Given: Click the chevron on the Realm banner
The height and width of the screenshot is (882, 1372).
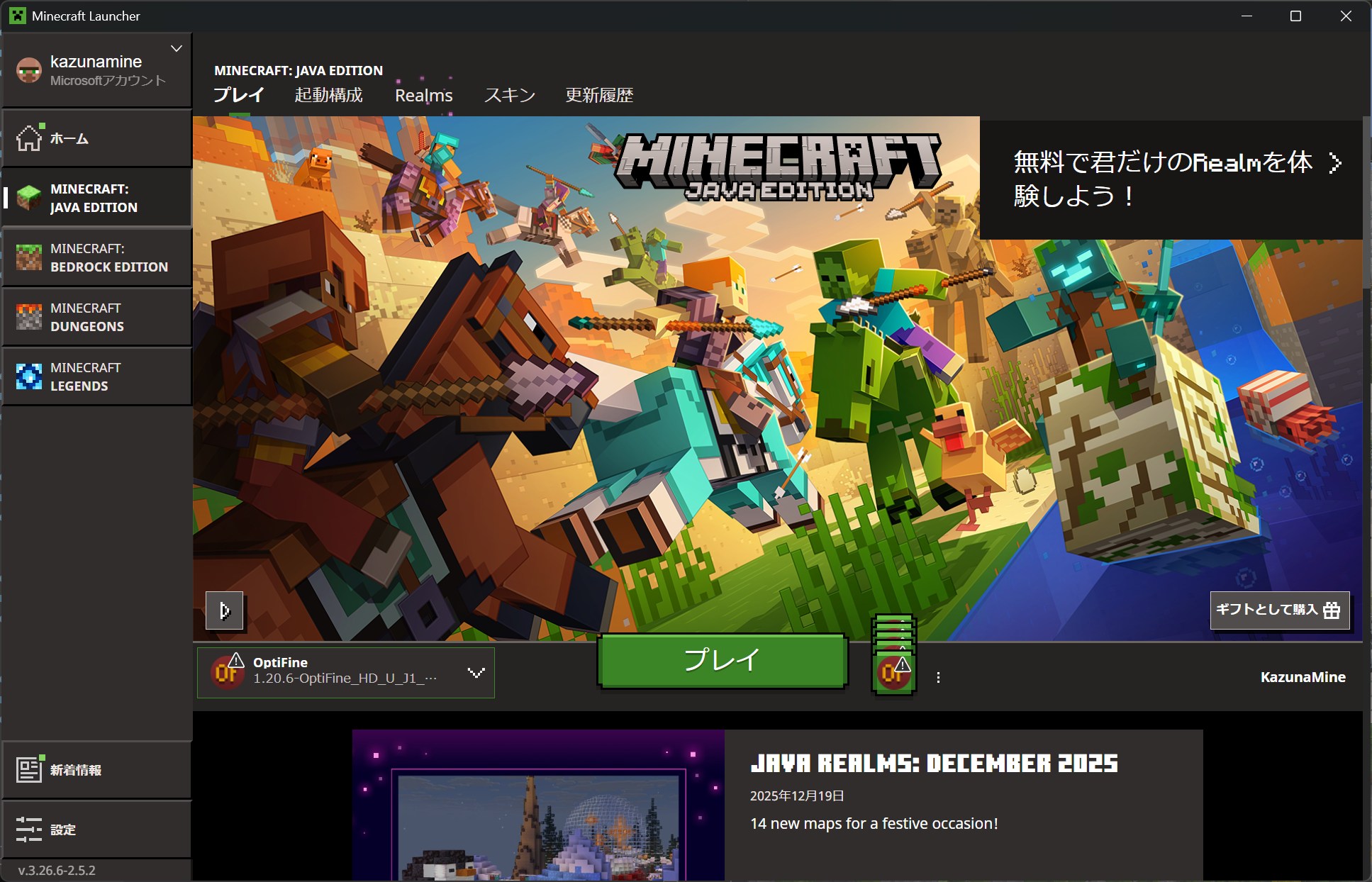Looking at the screenshot, I should (1335, 163).
